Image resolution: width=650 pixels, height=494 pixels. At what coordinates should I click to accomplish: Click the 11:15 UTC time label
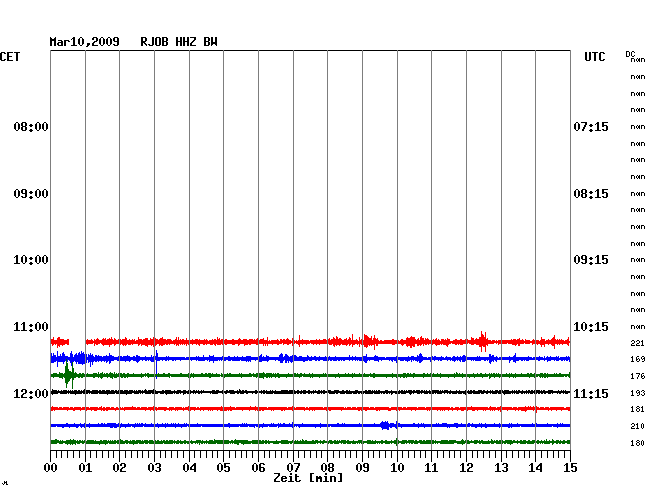pyautogui.click(x=591, y=394)
